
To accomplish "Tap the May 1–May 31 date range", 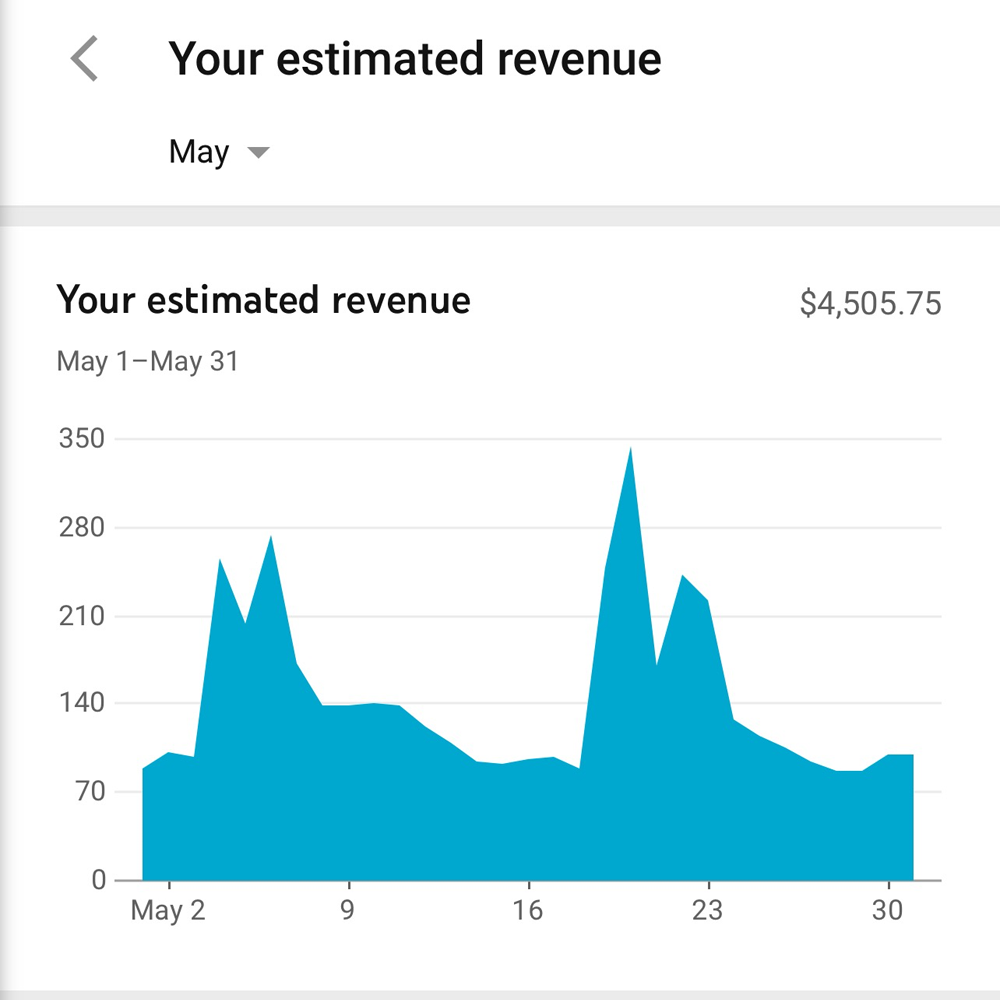I will (148, 361).
